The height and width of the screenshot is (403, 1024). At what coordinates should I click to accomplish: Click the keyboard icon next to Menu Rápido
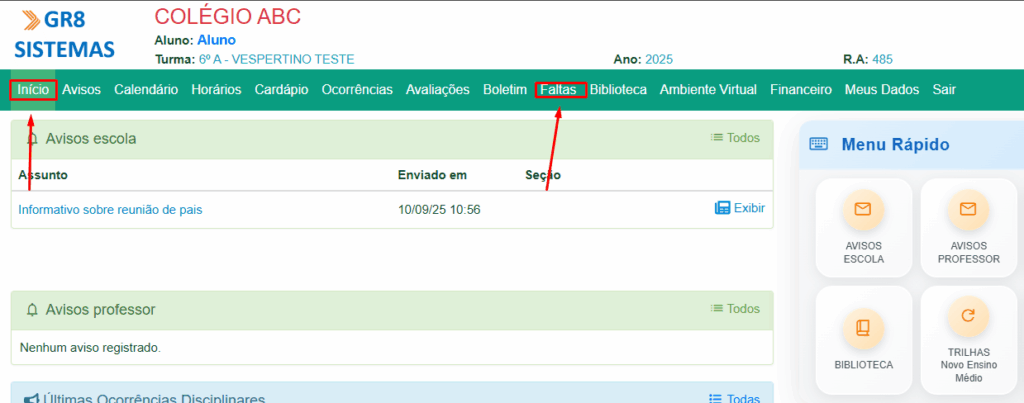tap(820, 144)
